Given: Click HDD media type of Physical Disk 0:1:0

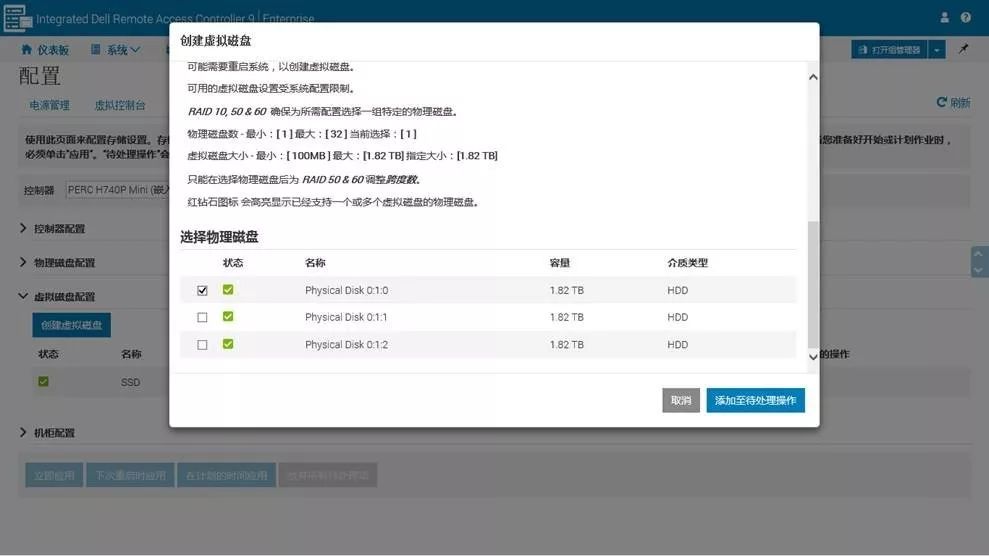Looking at the screenshot, I should click(677, 291).
